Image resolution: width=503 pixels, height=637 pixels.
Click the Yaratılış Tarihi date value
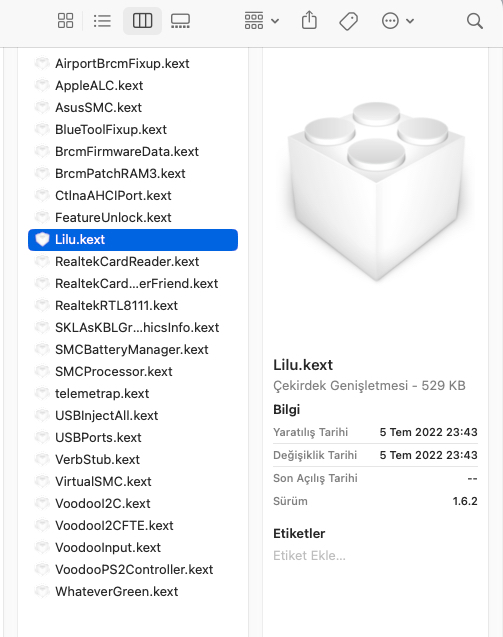pyautogui.click(x=429, y=432)
